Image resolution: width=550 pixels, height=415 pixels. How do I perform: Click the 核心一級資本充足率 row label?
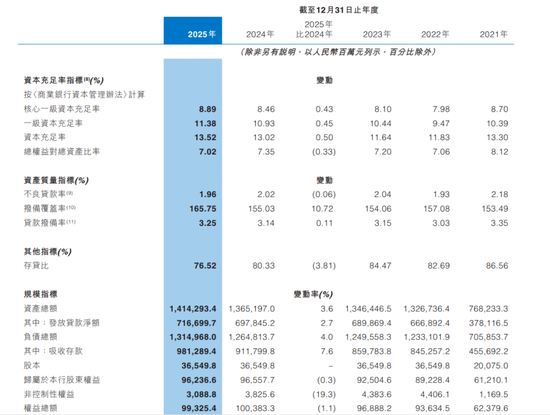point(62,109)
